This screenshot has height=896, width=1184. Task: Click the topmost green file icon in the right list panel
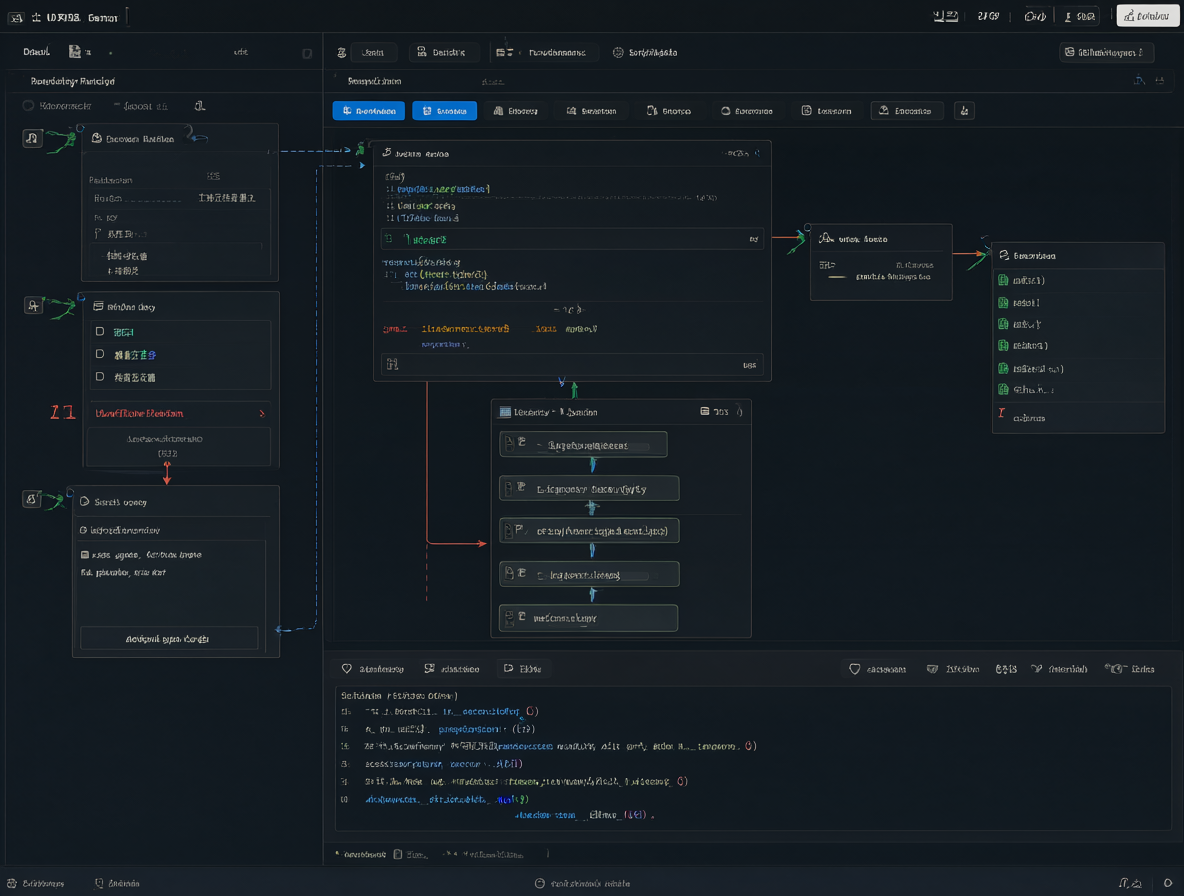(x=1003, y=280)
